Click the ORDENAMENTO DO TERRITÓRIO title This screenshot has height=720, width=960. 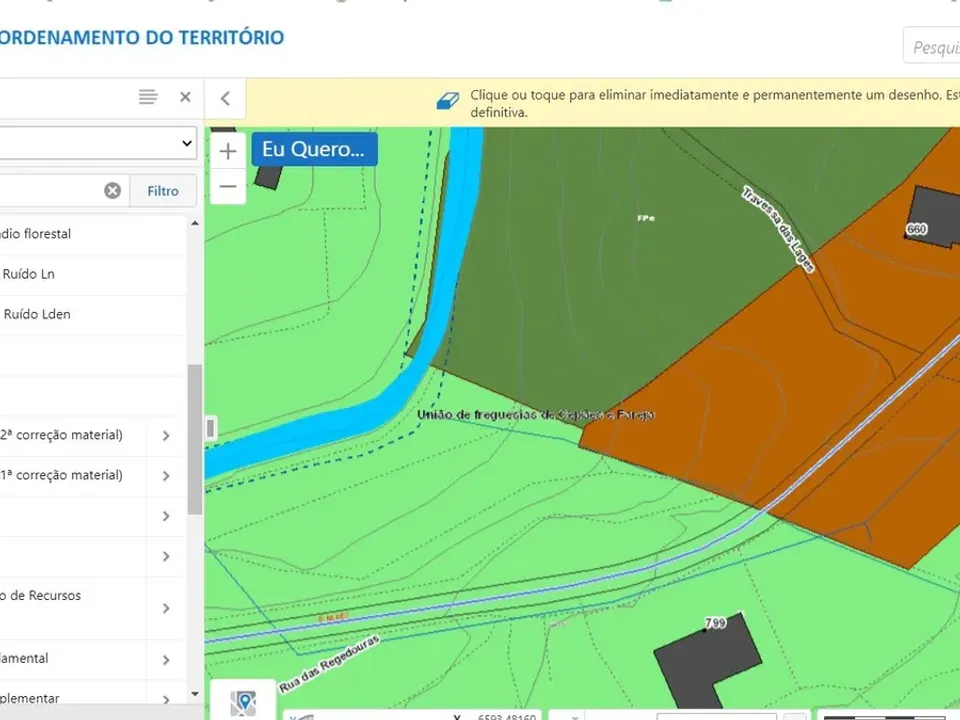click(142, 37)
